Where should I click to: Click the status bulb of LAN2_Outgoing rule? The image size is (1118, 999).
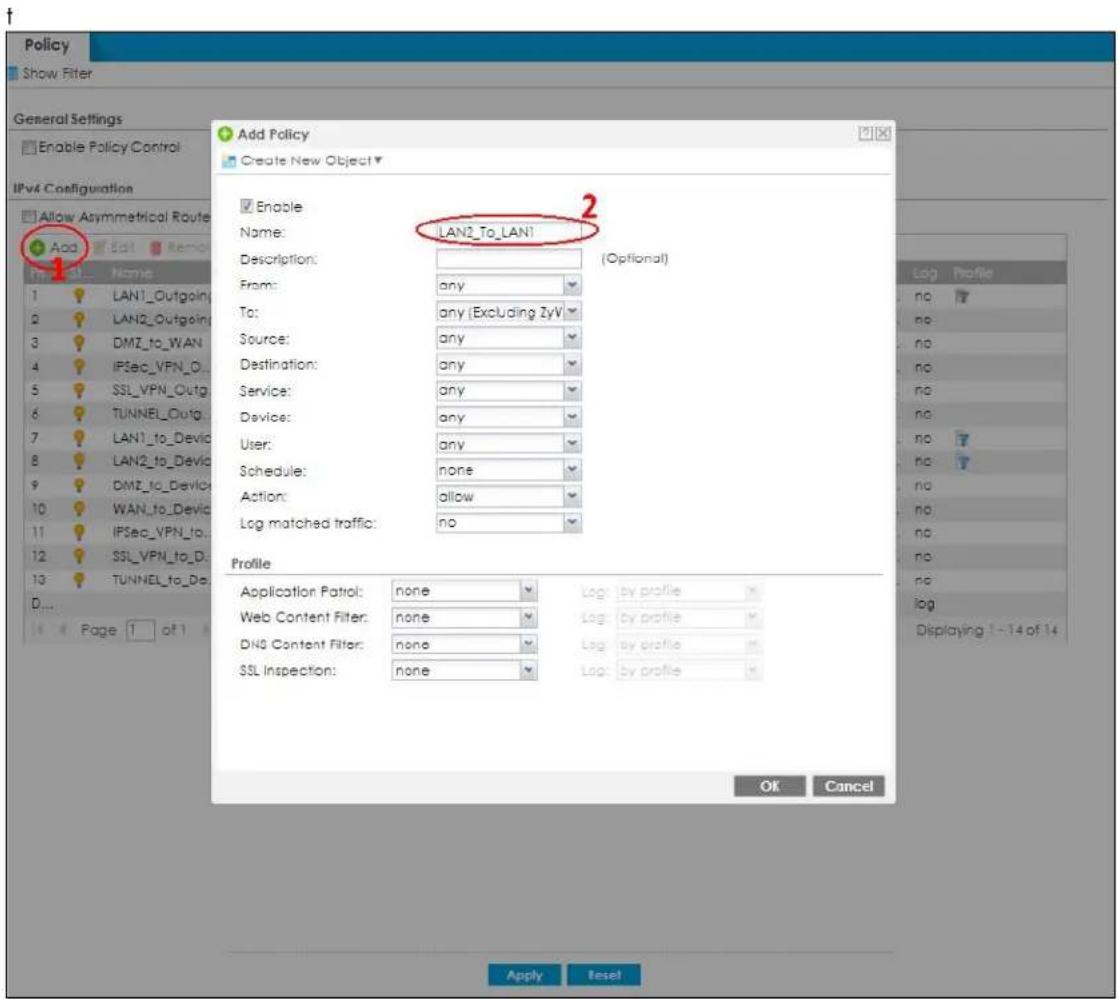[78, 319]
